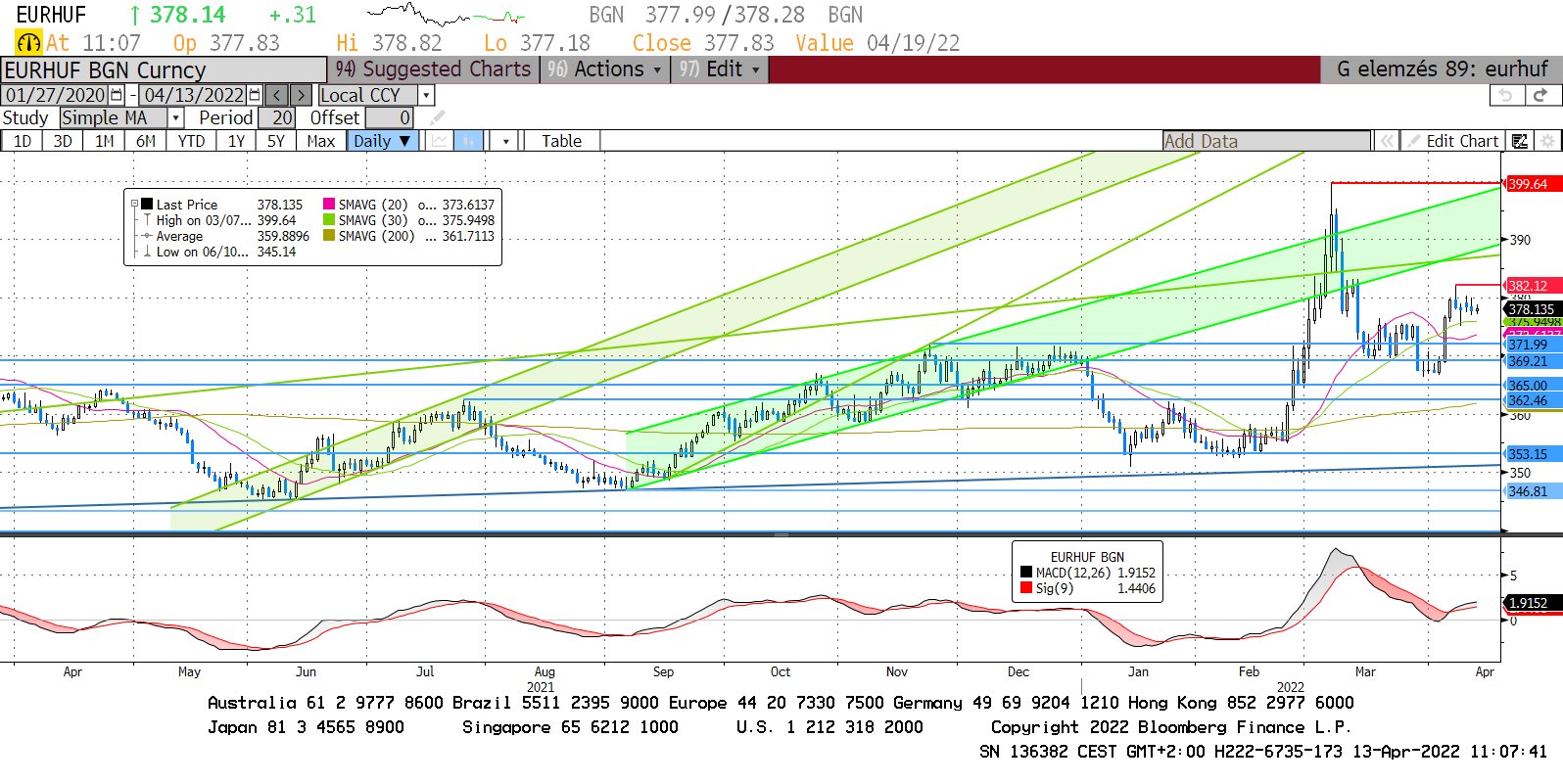
Task: Click the end date field 04/13/2022
Action: click(194, 95)
